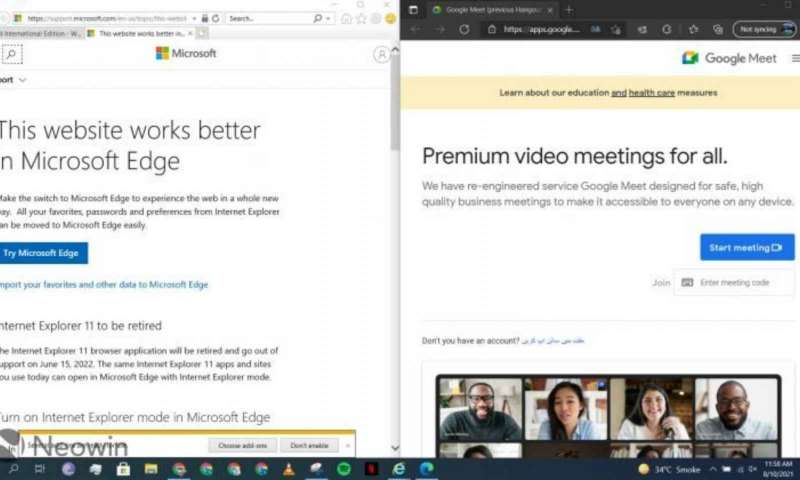
Task: Expand the Internet Explorer search provider dropdown
Action: pos(328,18)
